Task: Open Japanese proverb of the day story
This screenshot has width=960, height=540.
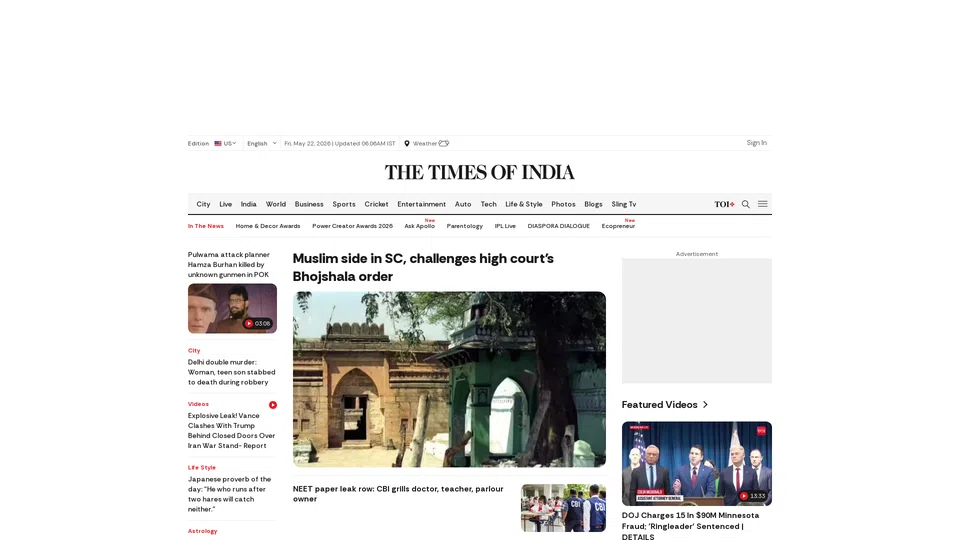Action: tap(229, 494)
